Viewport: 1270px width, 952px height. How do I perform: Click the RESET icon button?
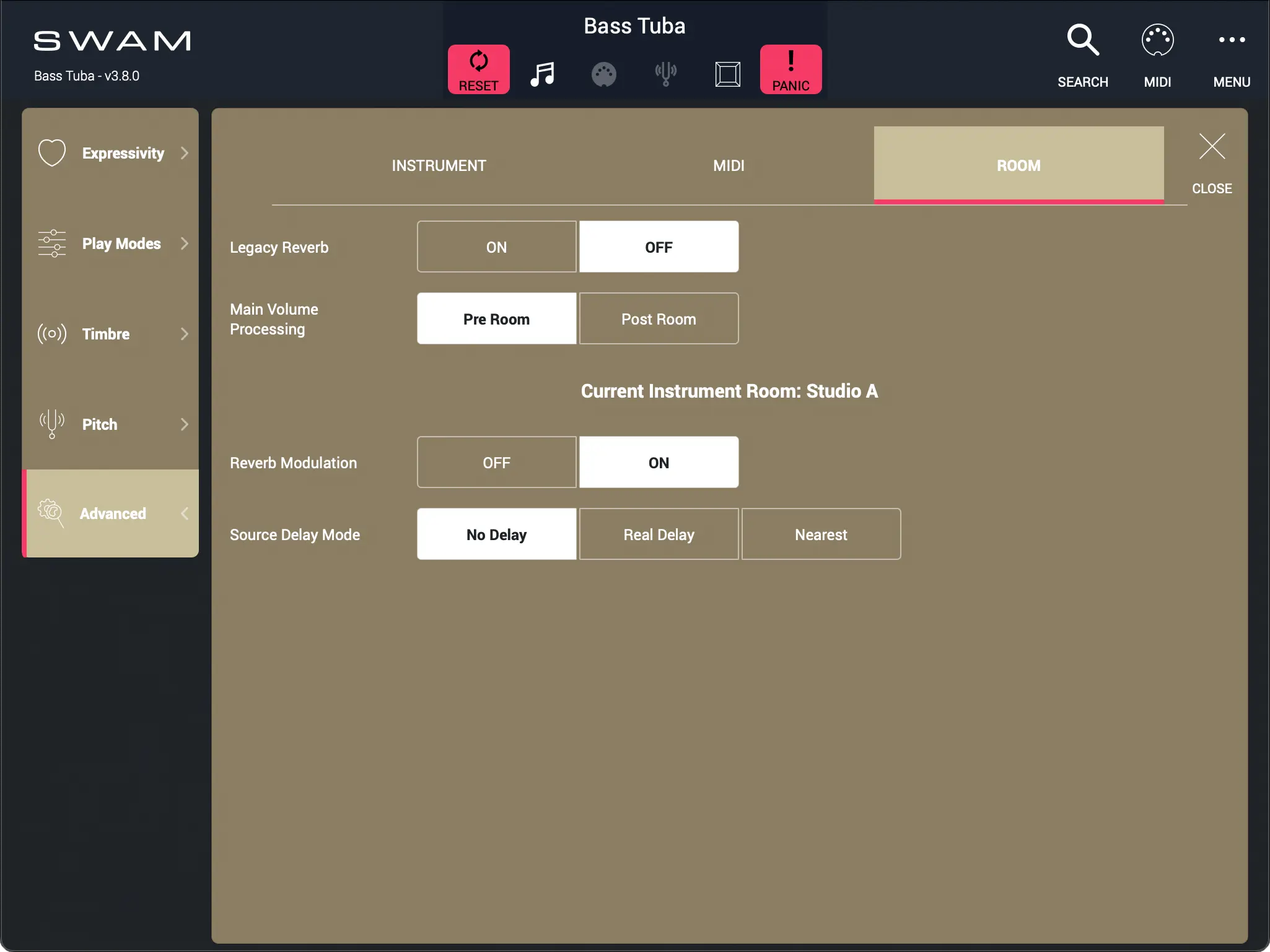tap(478, 69)
